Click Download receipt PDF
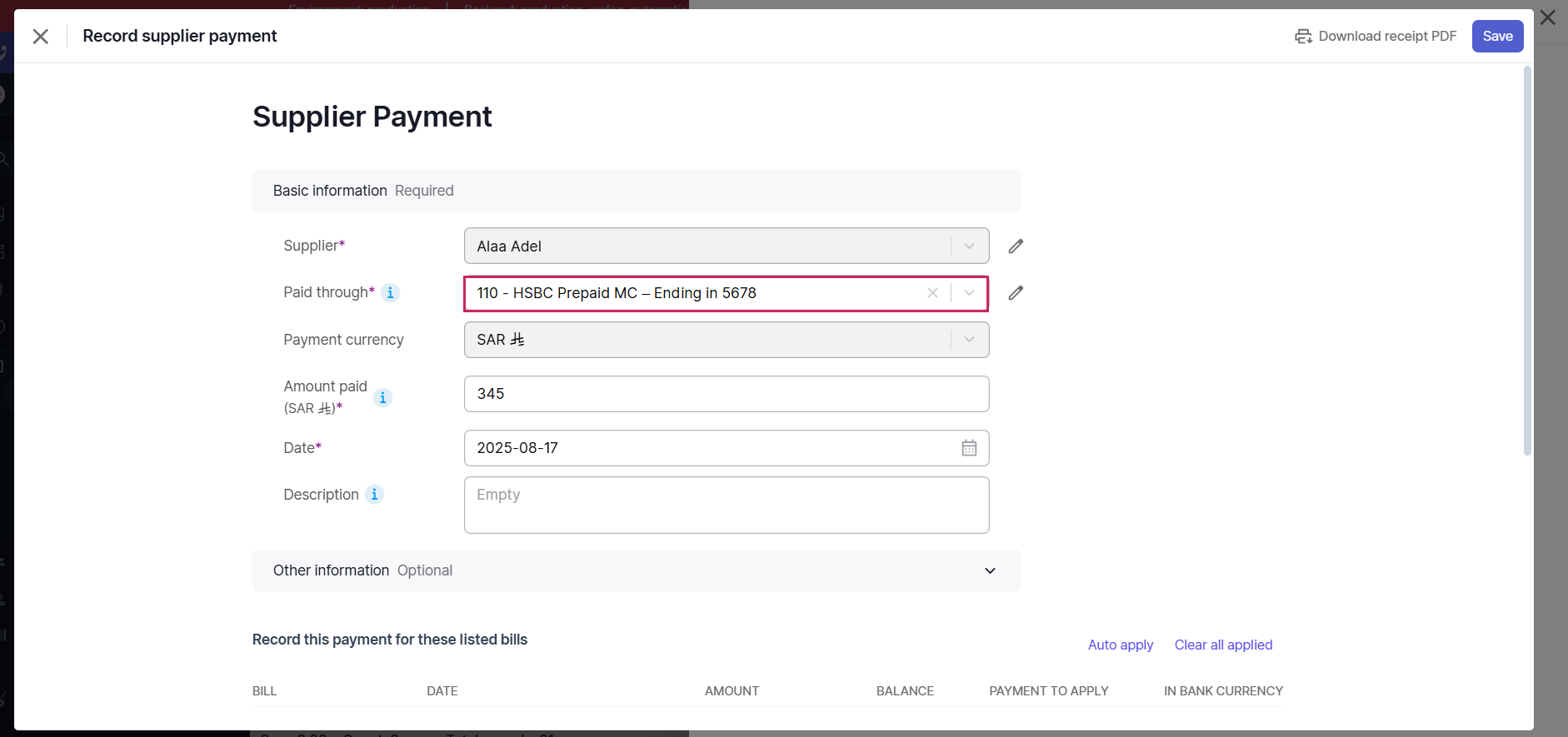1568x737 pixels. [1376, 36]
